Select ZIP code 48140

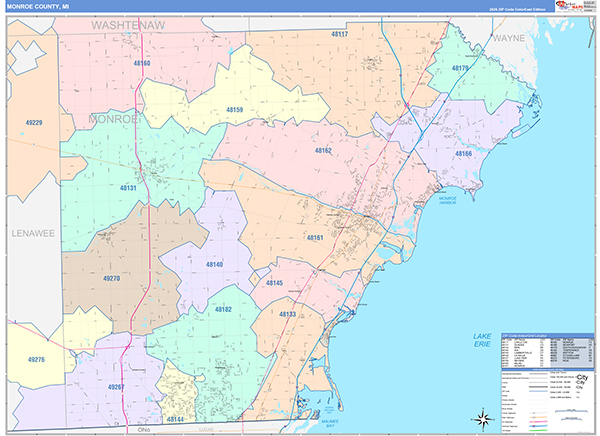click(x=214, y=264)
